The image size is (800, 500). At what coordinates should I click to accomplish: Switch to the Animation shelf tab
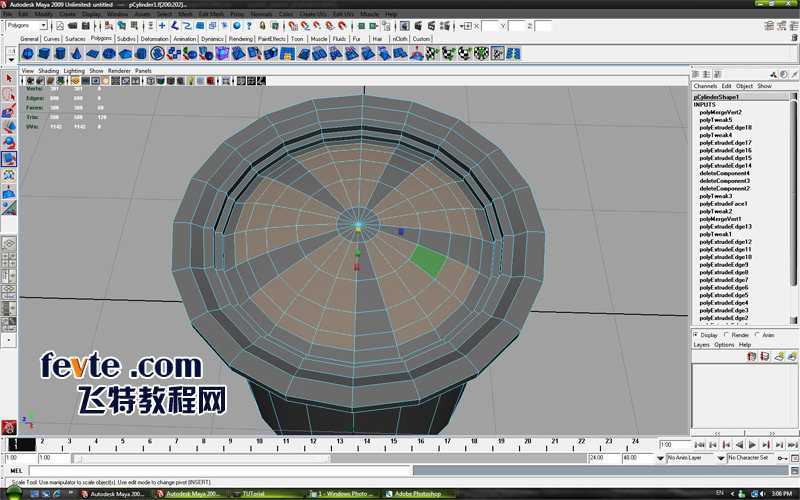(x=185, y=39)
